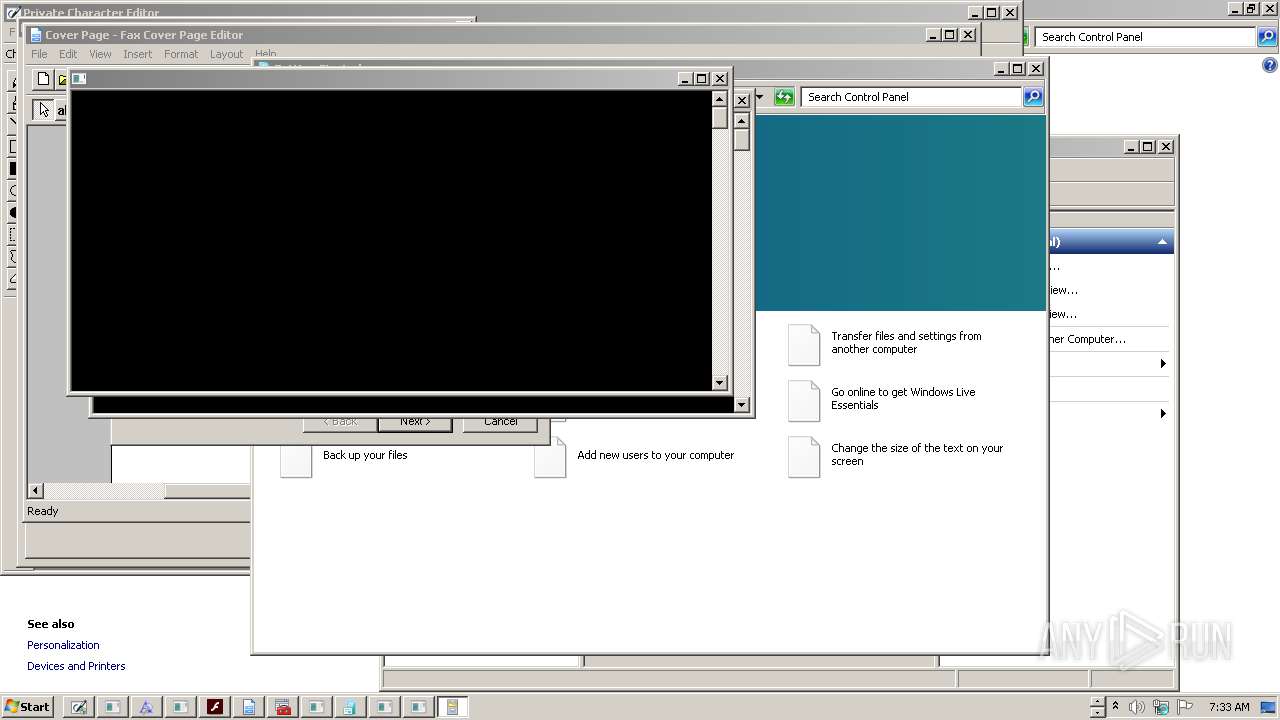1280x720 pixels.
Task: Open Insert menu in Fax Cover Page Editor
Action: pyautogui.click(x=138, y=54)
